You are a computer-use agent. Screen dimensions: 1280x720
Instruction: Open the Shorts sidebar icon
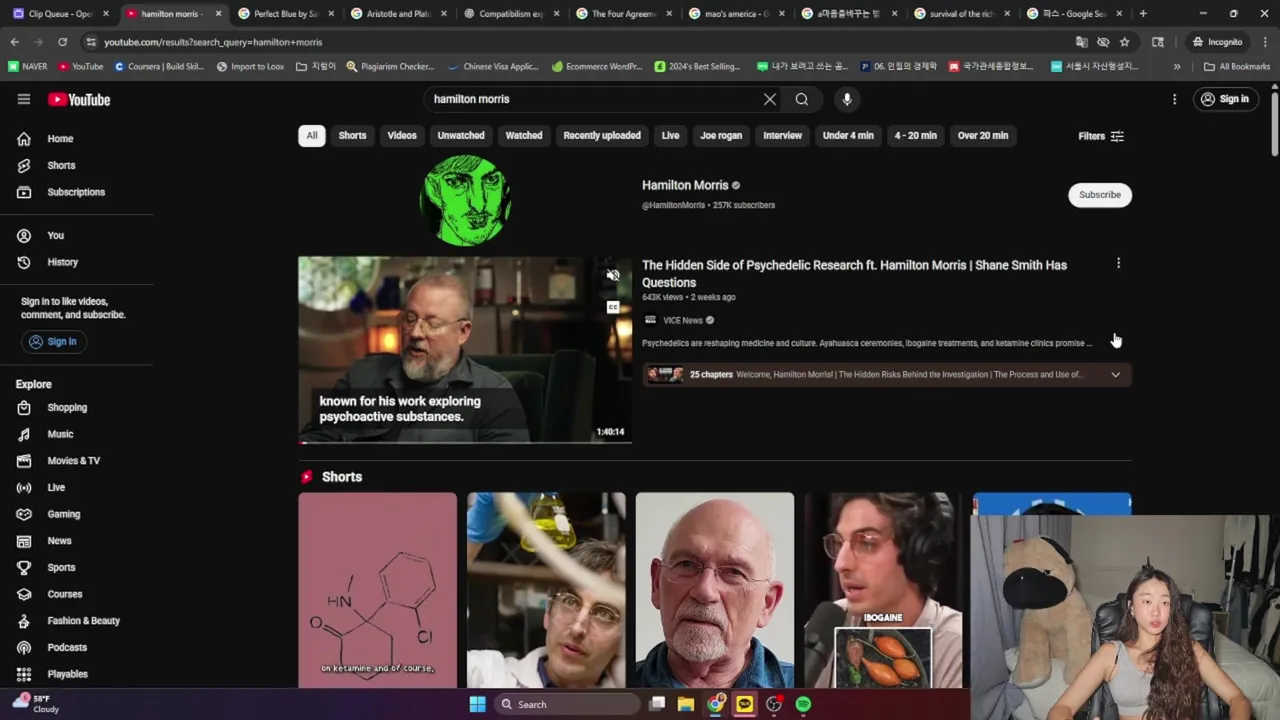pyautogui.click(x=24, y=165)
